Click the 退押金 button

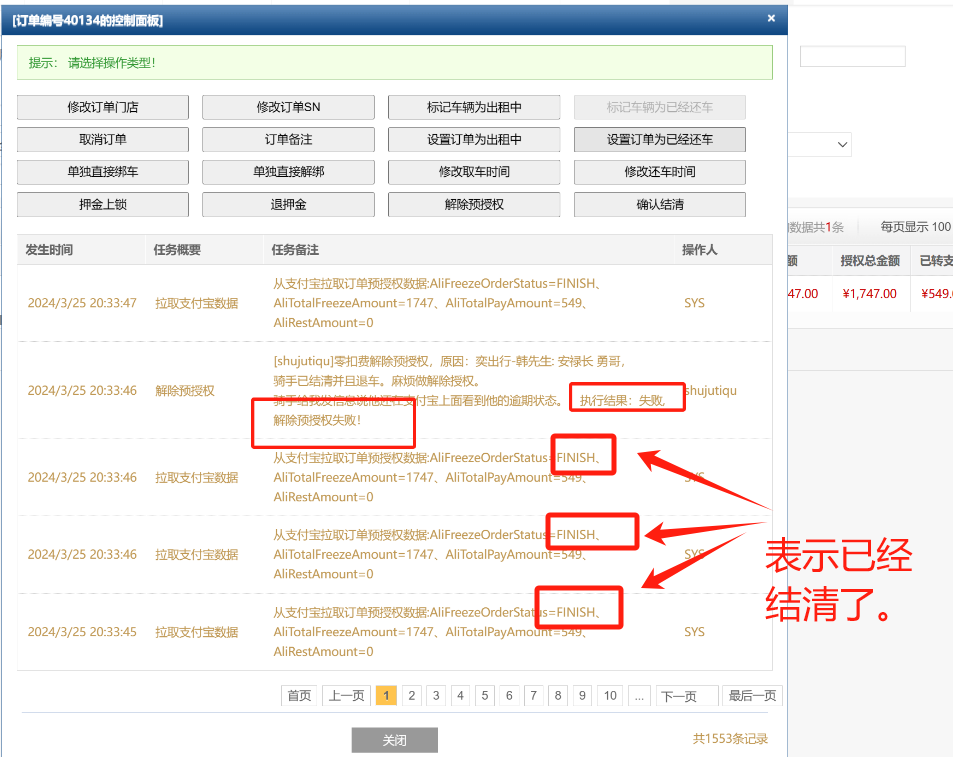(288, 204)
